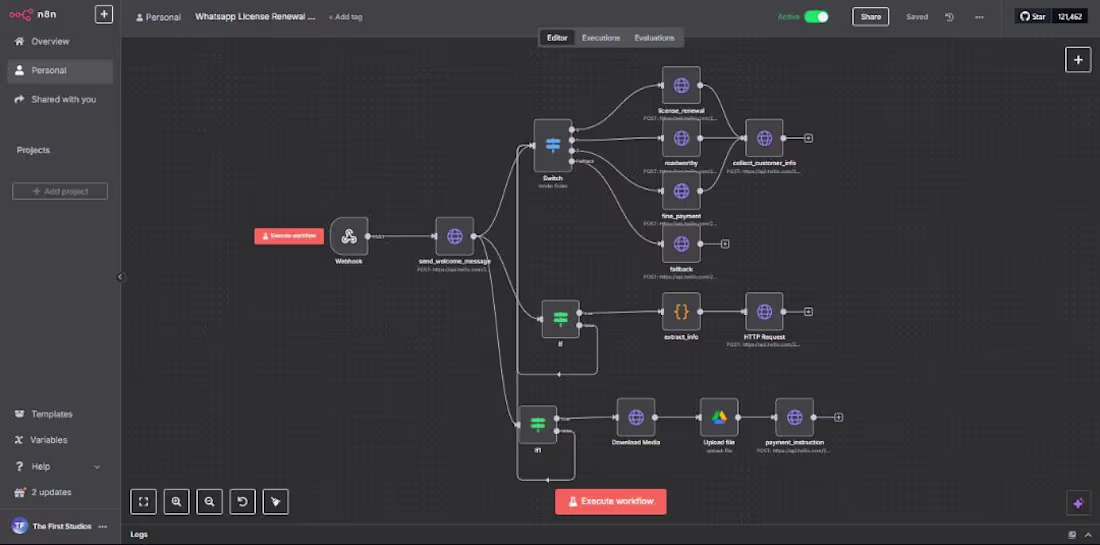
Task: Click workflow name Whatsapp License Renewal
Action: [x=255, y=16]
